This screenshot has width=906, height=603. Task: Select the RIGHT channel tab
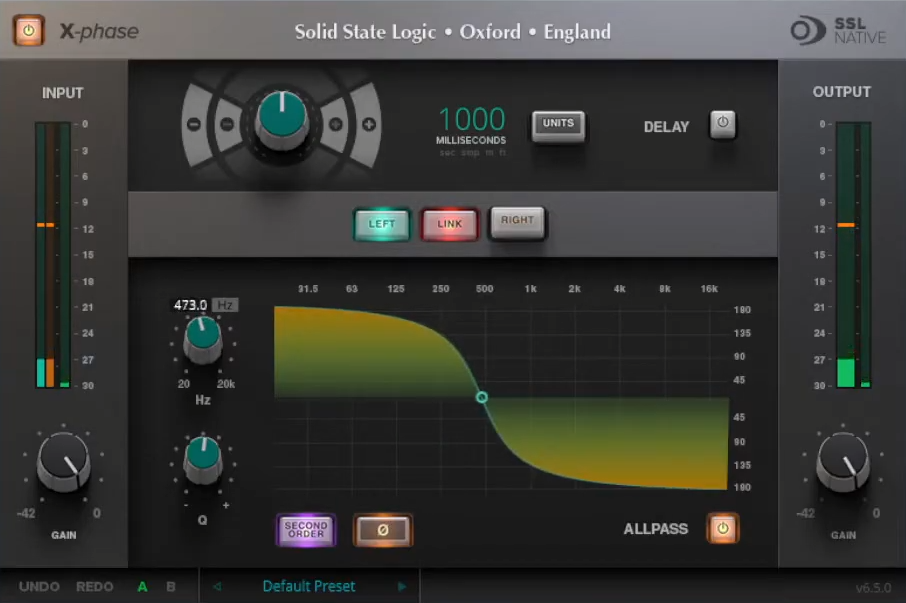point(517,224)
